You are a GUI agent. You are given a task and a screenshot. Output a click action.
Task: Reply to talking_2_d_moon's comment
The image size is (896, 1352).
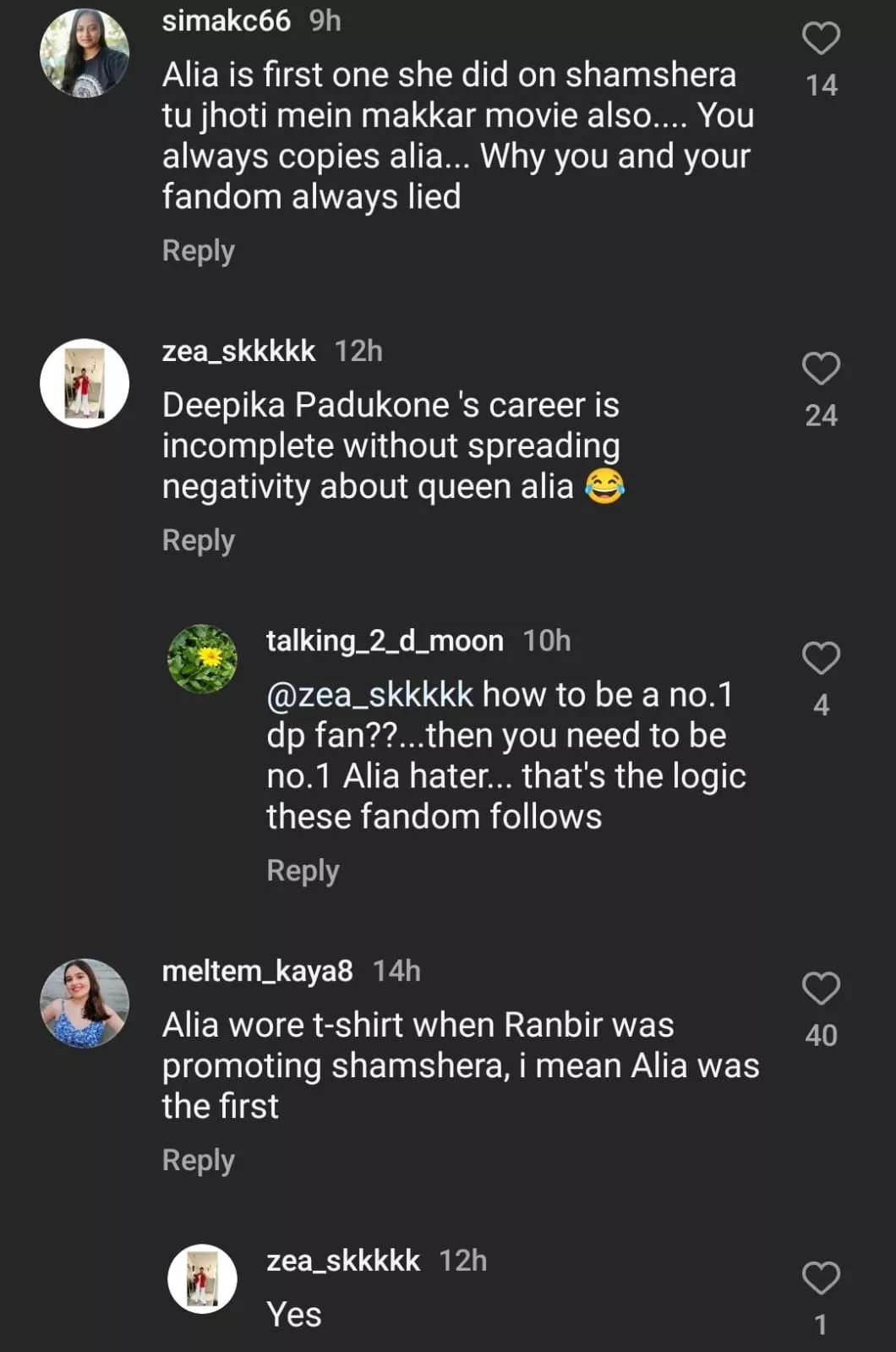pyautogui.click(x=303, y=871)
